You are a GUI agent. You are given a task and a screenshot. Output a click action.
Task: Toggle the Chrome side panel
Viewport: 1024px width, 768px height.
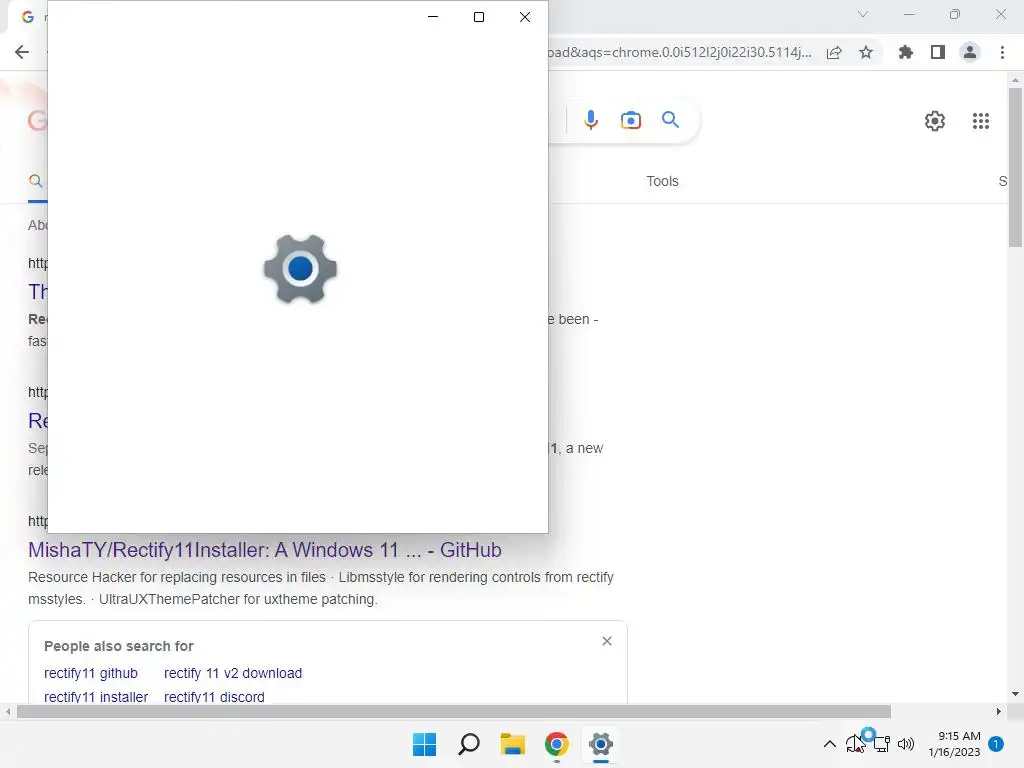938,52
